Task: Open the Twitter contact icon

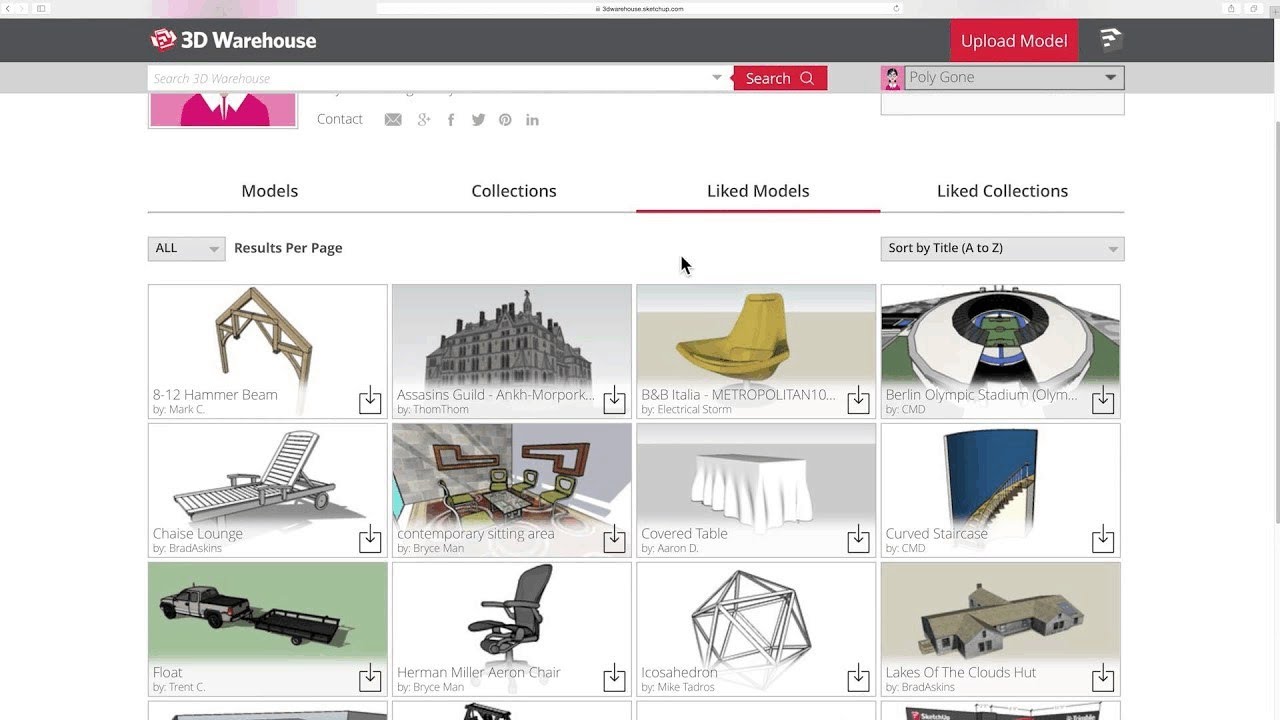Action: tap(478, 120)
